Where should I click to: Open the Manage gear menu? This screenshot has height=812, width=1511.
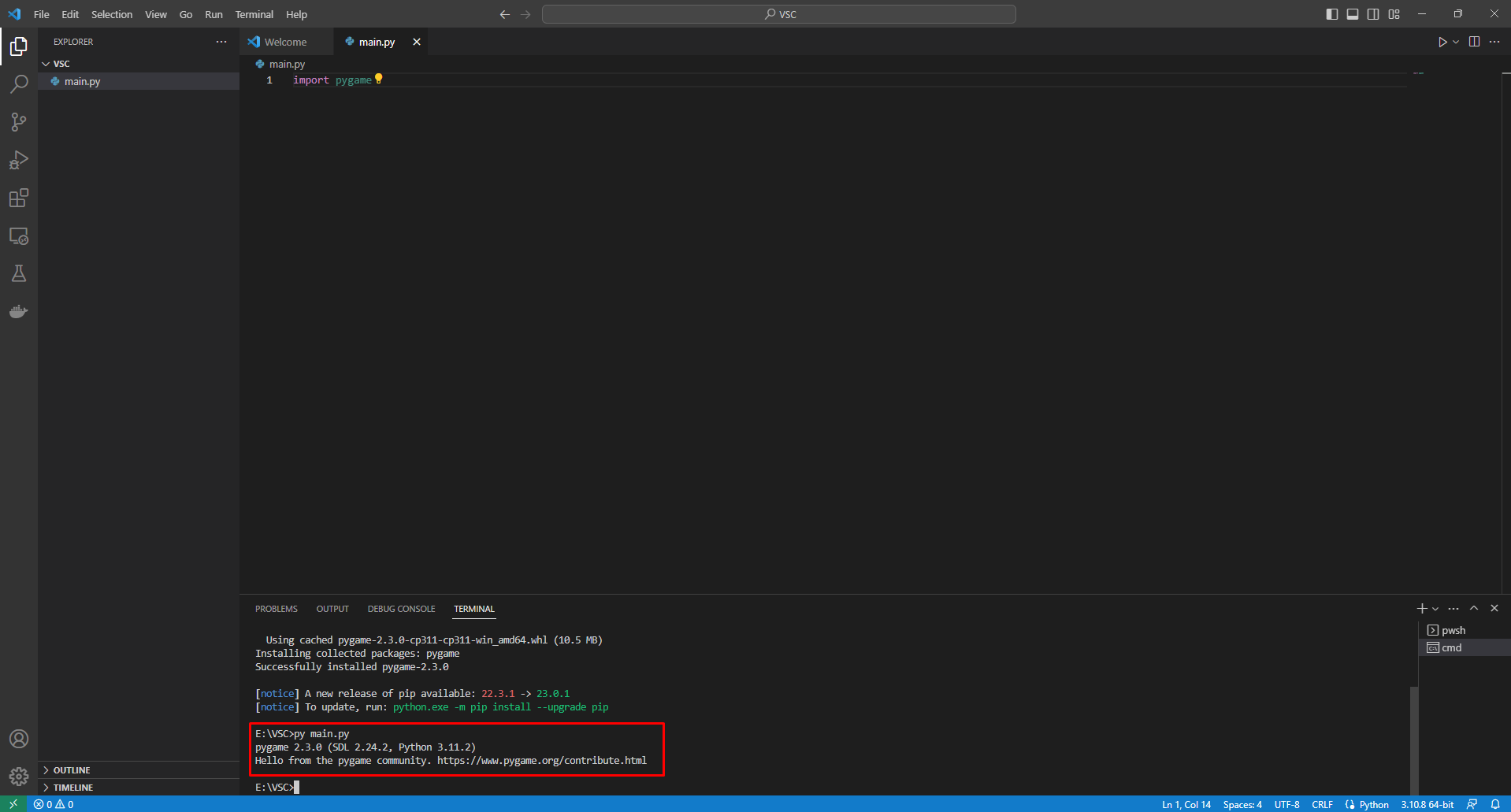[x=19, y=777]
